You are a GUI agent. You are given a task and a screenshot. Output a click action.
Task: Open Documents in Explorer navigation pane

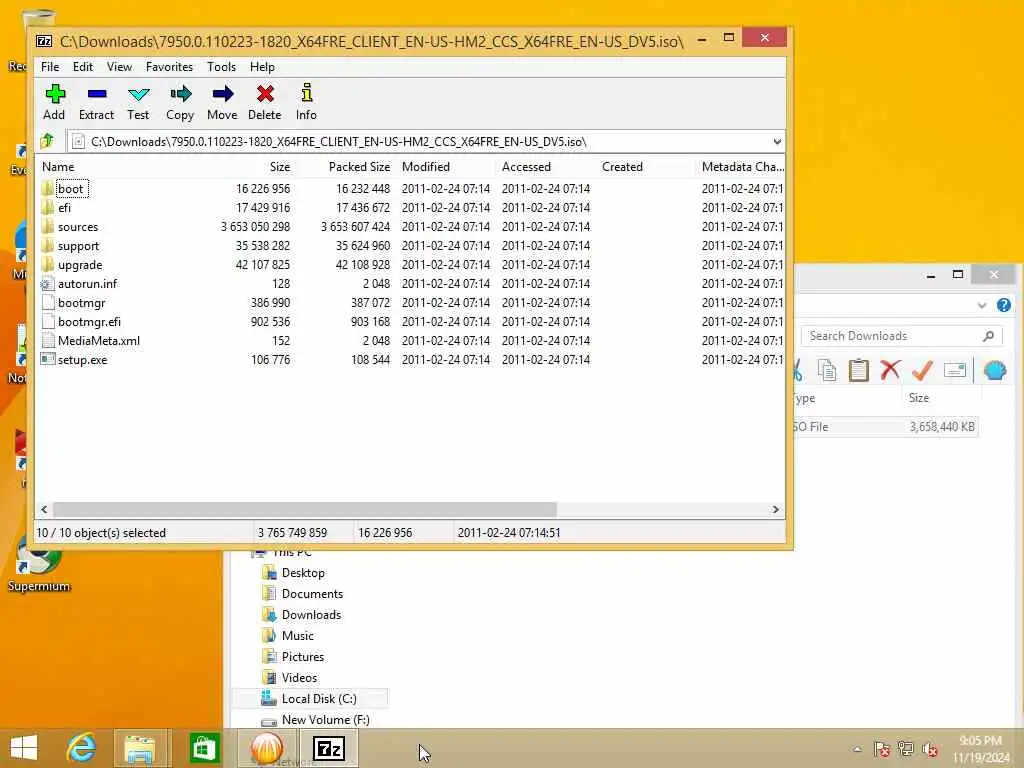[x=312, y=594]
